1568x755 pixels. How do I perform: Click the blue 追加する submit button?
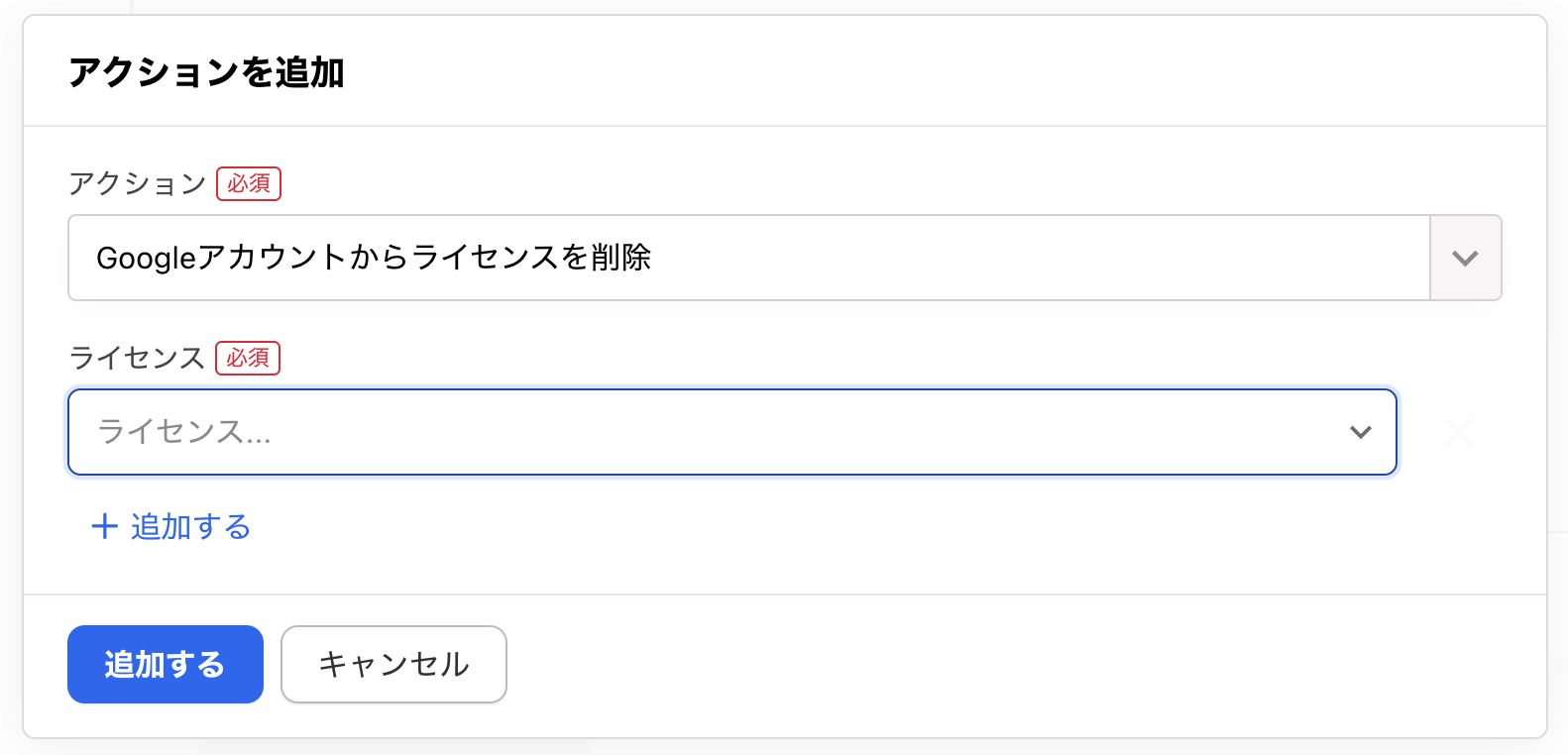(x=166, y=664)
